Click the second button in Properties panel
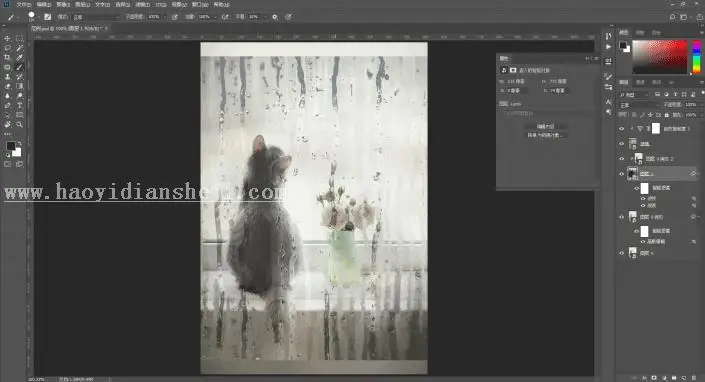 (545, 135)
